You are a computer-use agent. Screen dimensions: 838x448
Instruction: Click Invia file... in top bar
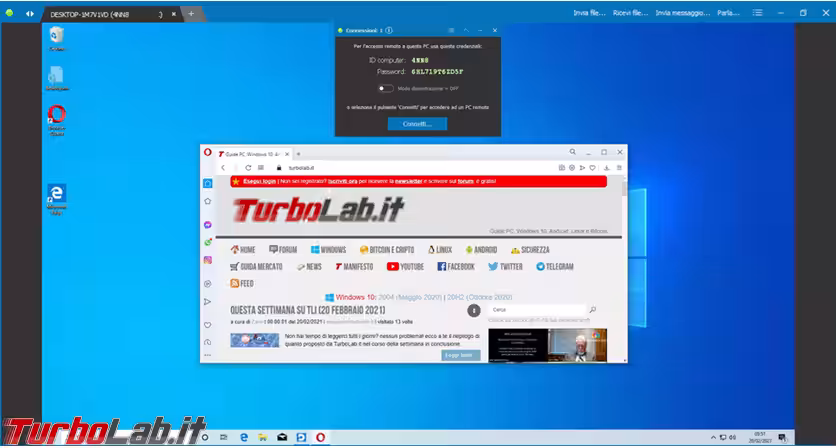[589, 13]
